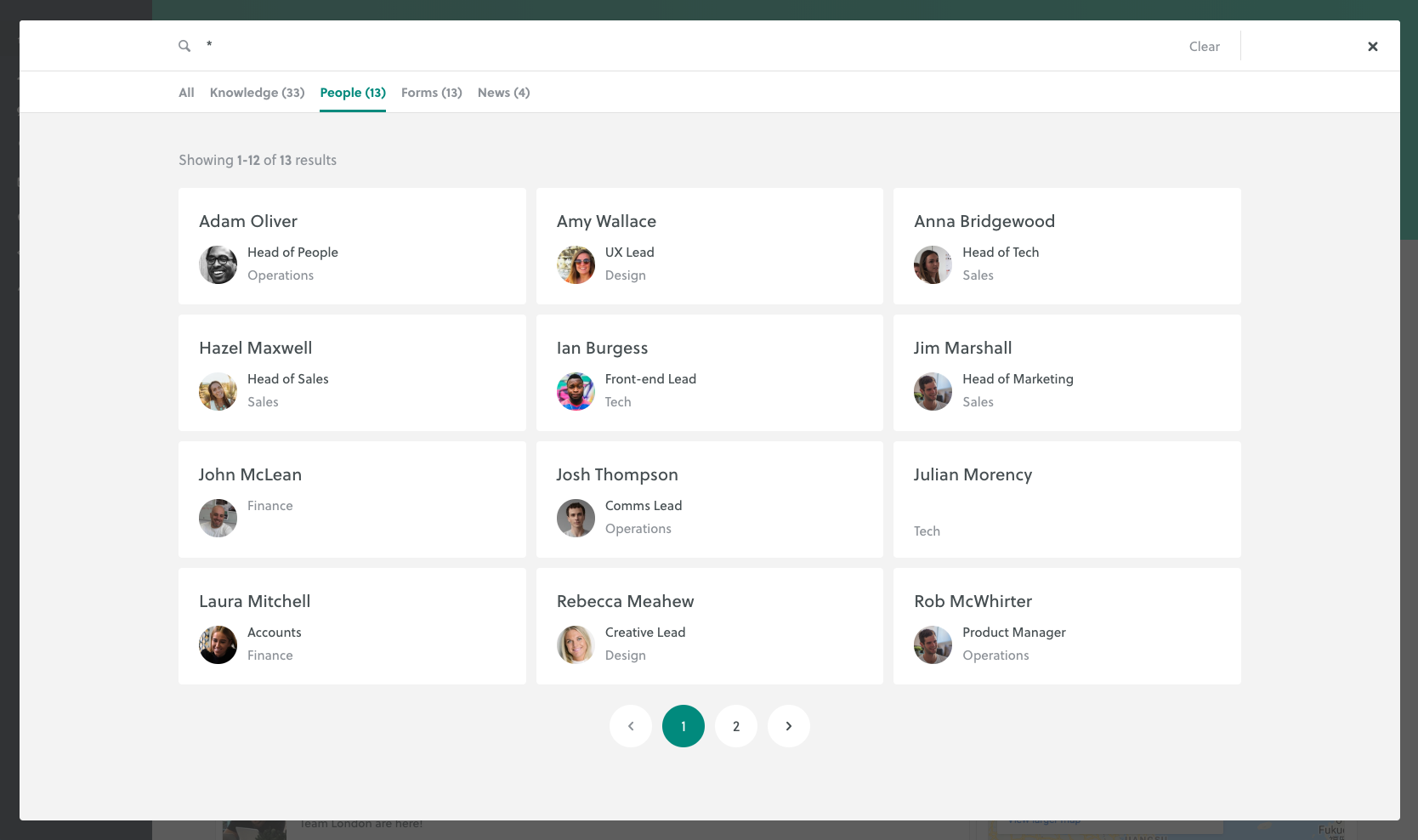Select the Forms (13) tab

coord(431,93)
